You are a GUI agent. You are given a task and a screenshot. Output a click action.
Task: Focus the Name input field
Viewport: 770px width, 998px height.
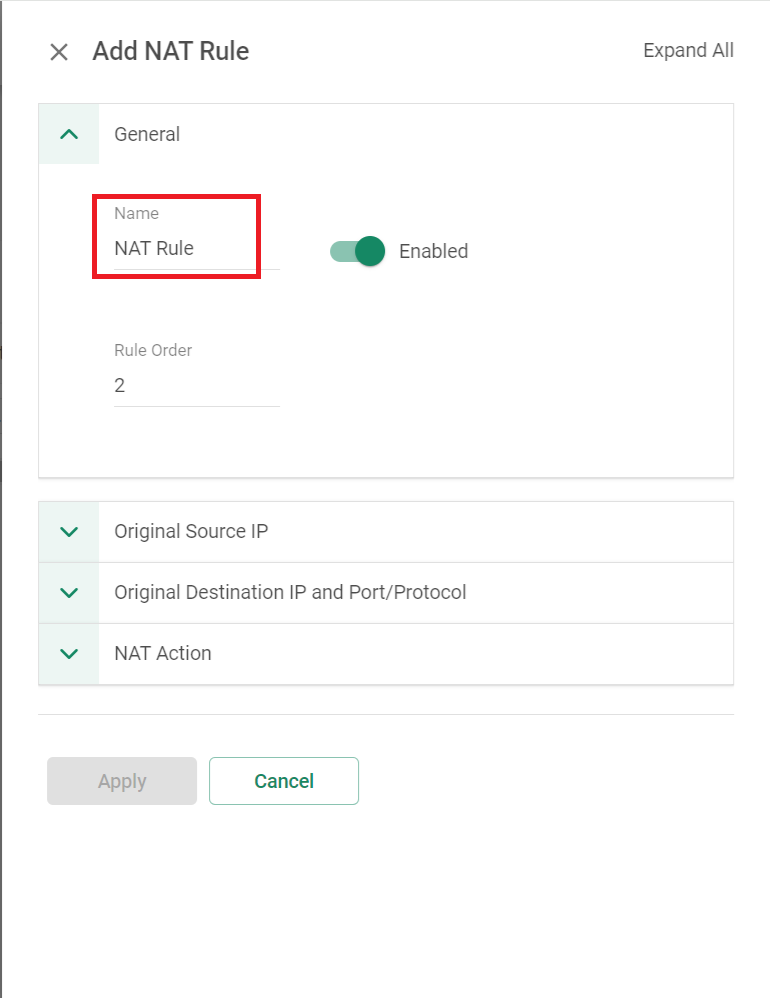[x=197, y=249]
